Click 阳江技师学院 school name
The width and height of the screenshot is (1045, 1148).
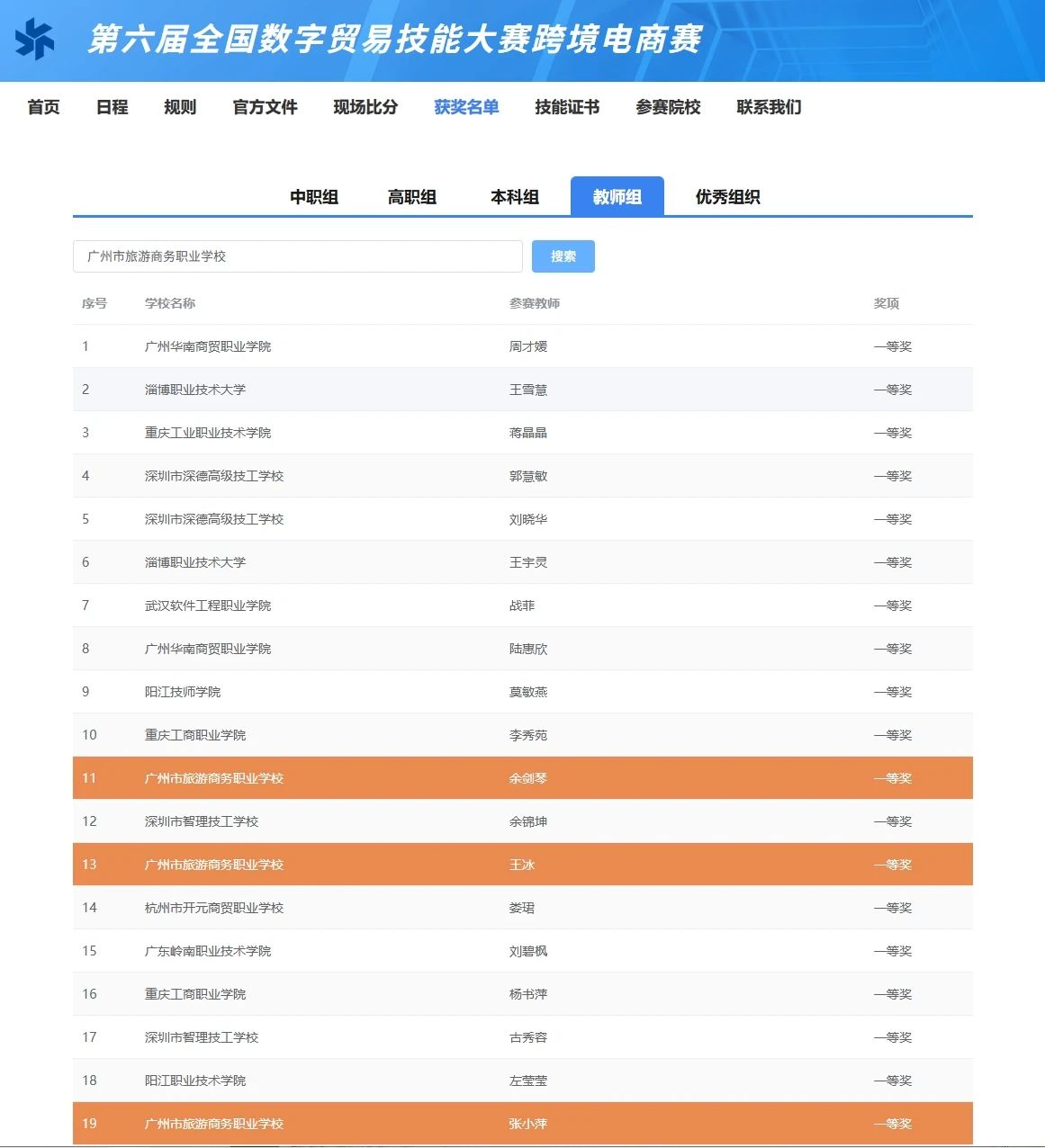(183, 692)
